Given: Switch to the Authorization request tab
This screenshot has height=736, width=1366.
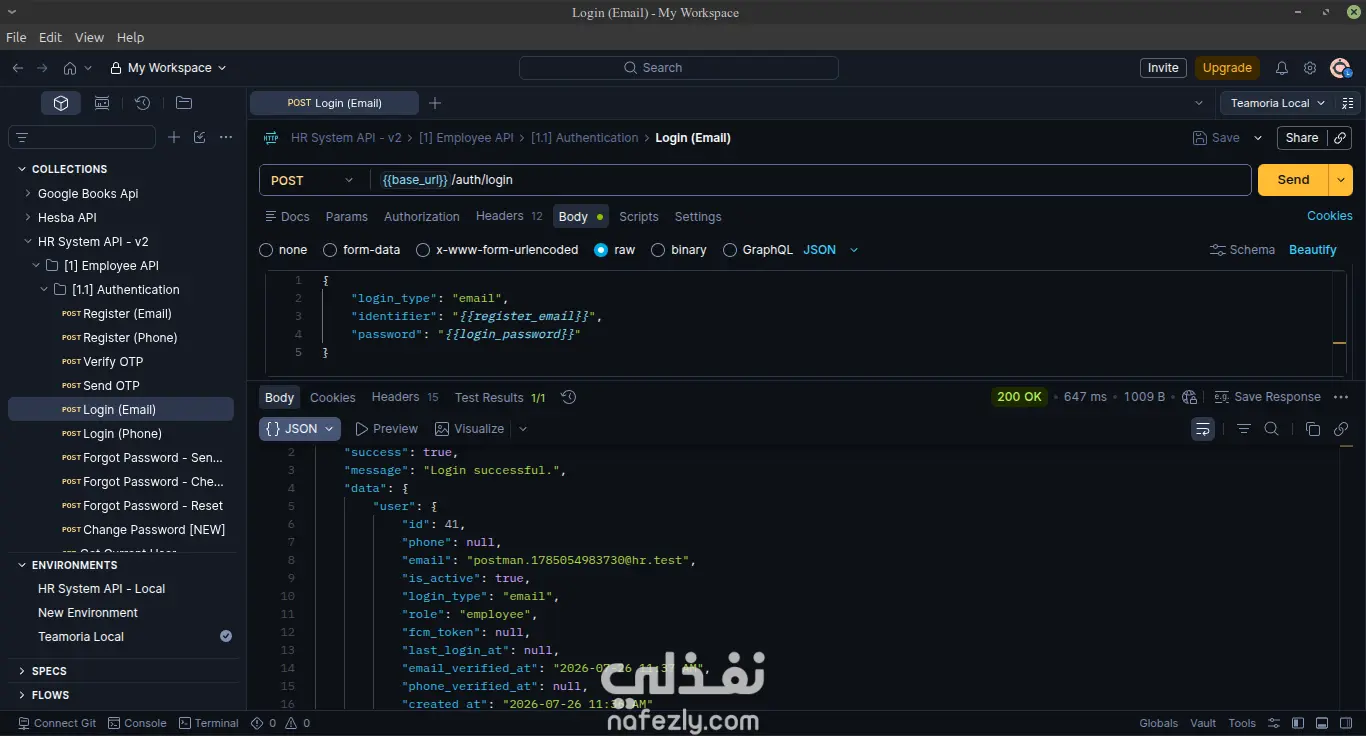Looking at the screenshot, I should pyautogui.click(x=422, y=217).
